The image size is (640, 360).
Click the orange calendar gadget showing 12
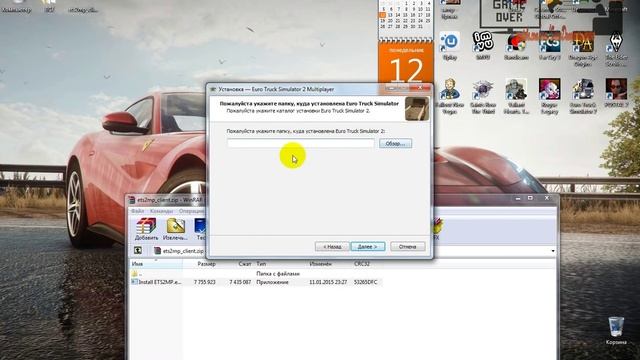pos(405,63)
